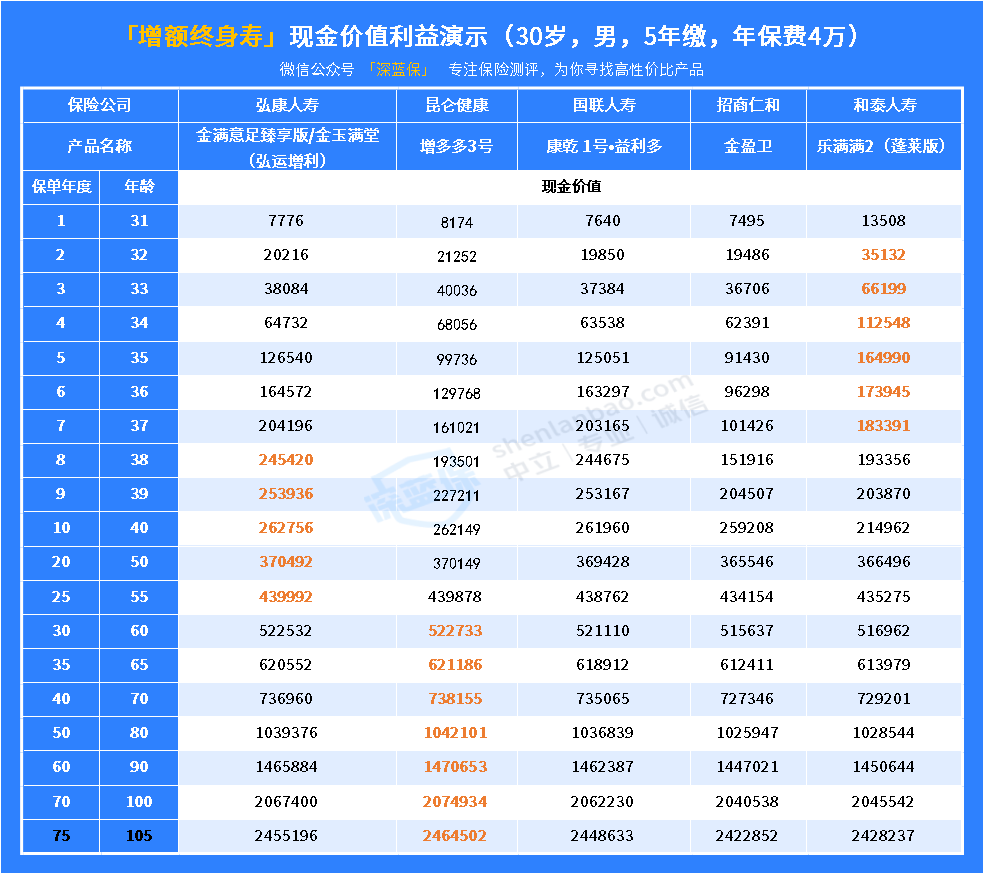Select cell value 366496
The image size is (985, 873).
coord(883,561)
